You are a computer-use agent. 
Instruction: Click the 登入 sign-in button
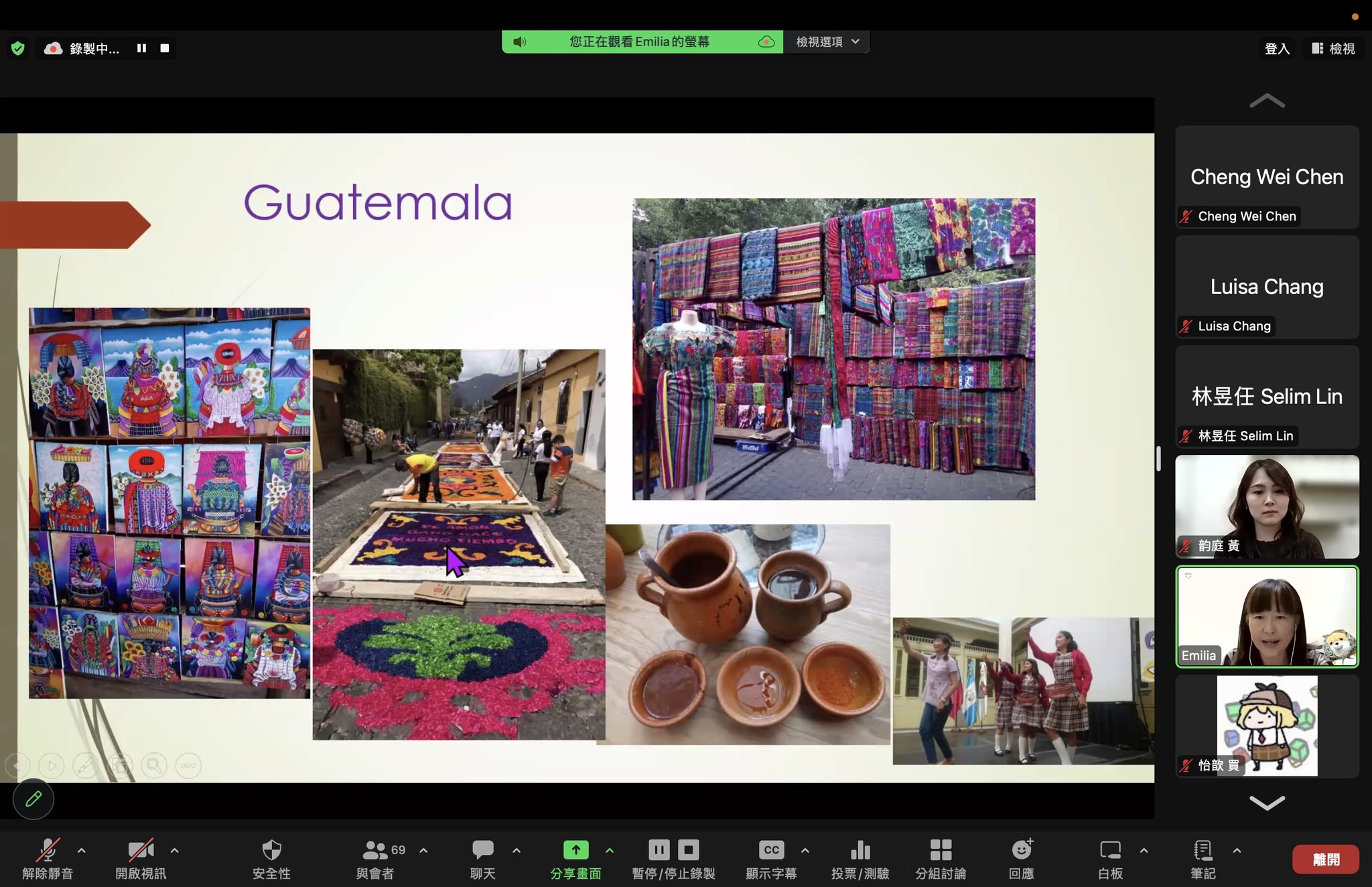tap(1277, 48)
